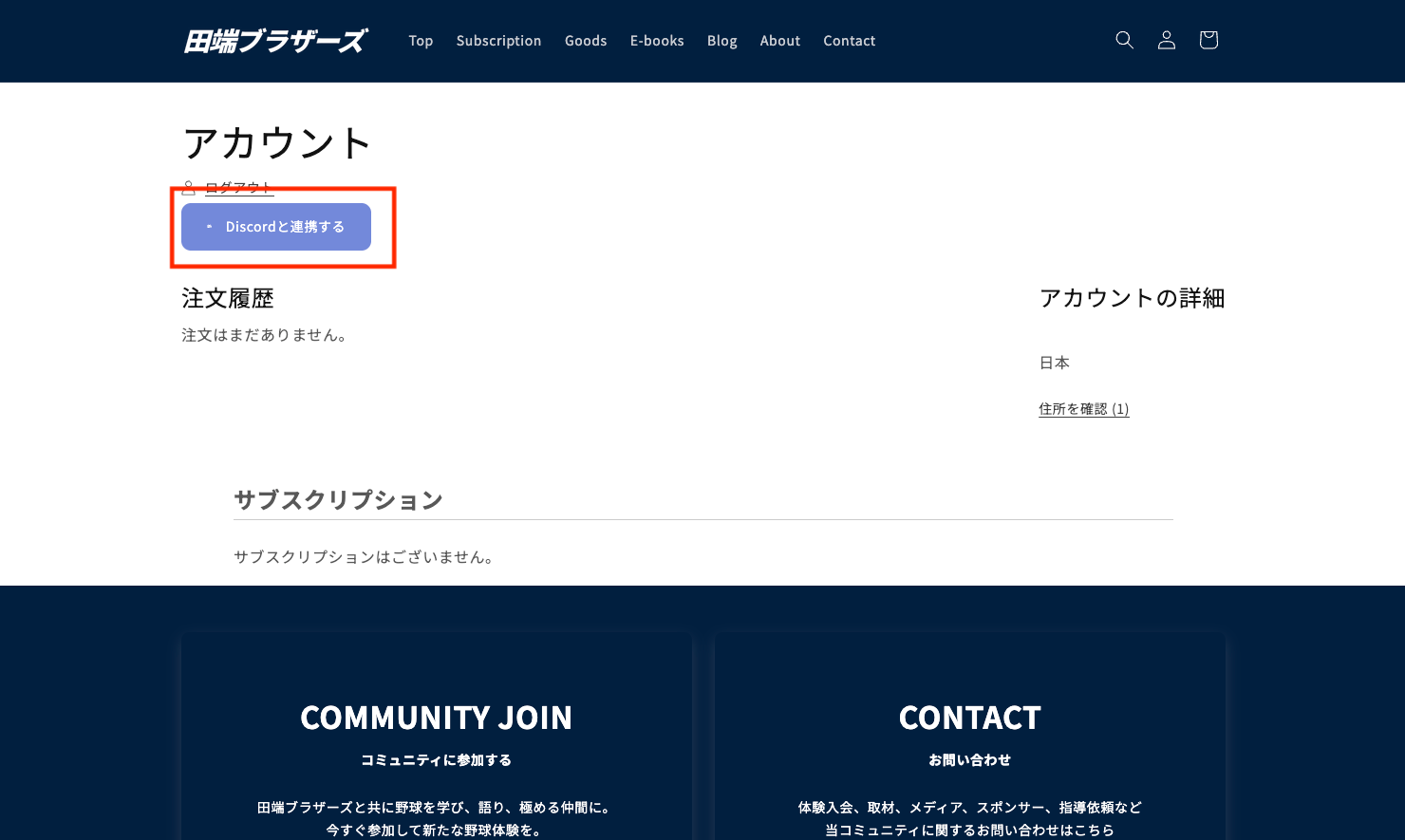Click the 注文履歴 heading
This screenshot has height=840, width=1405.
[228, 299]
